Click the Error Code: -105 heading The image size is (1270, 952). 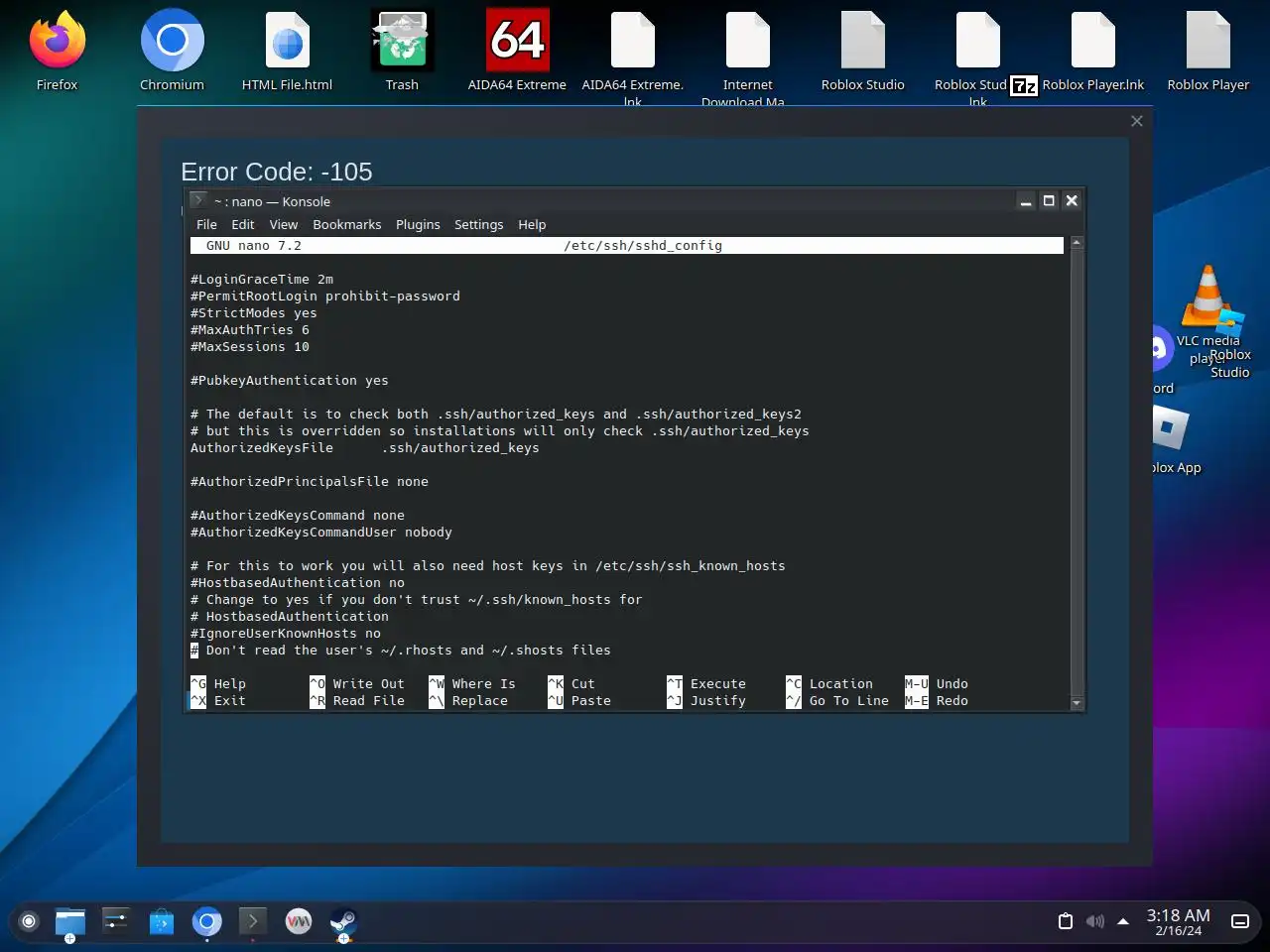click(277, 172)
